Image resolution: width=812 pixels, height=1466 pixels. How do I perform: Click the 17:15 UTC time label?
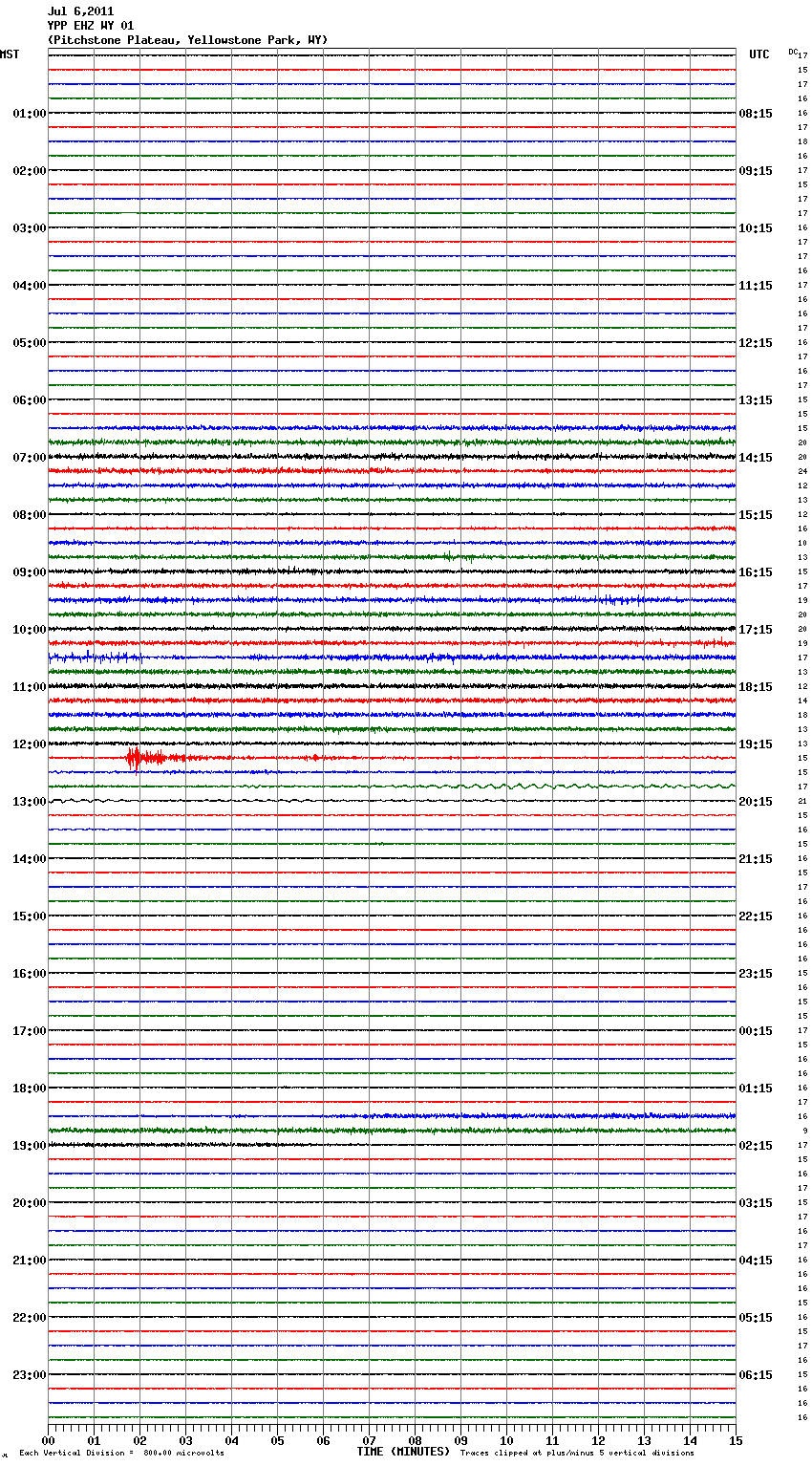point(756,630)
